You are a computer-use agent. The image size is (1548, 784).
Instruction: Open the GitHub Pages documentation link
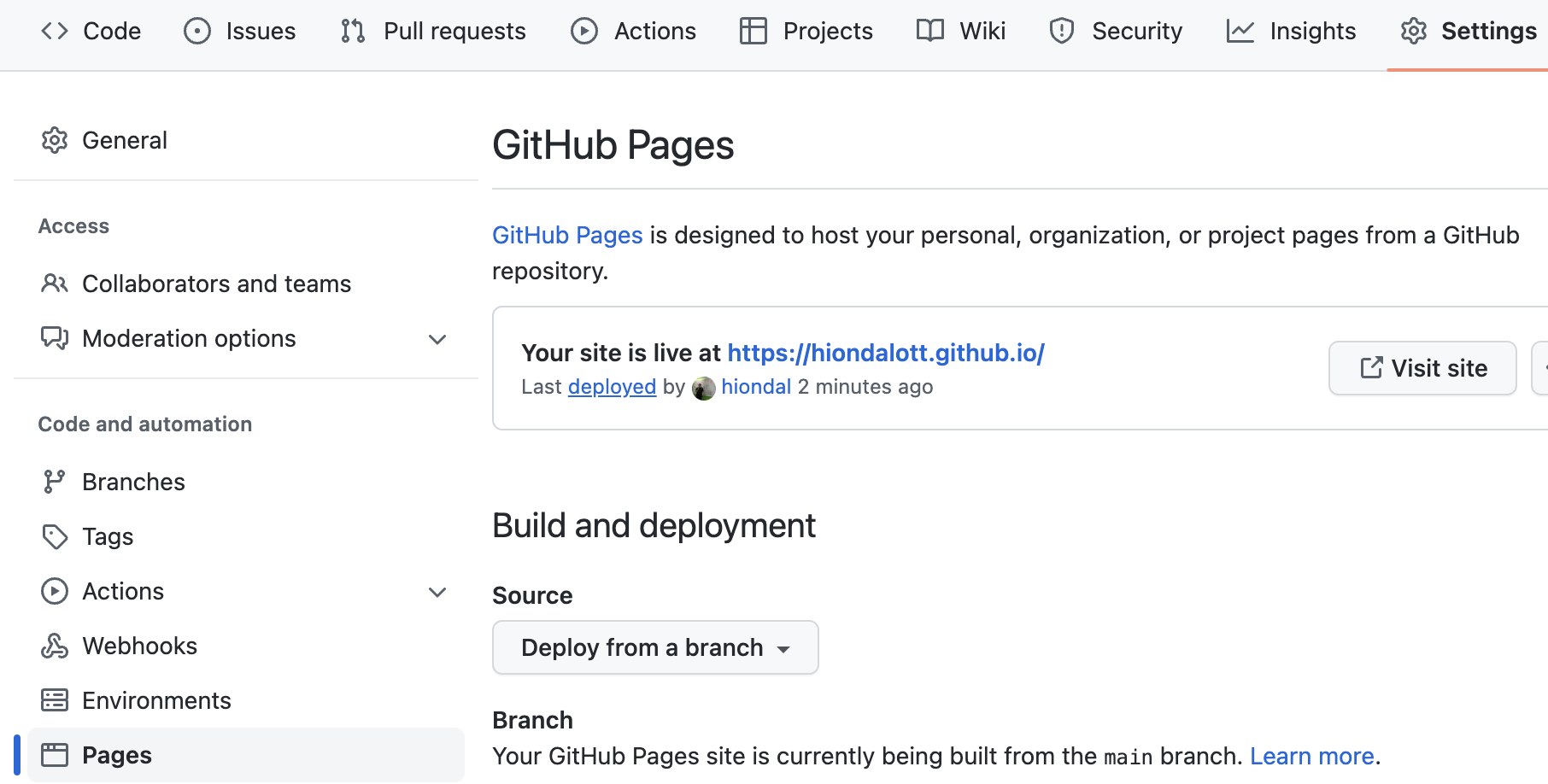click(567, 235)
